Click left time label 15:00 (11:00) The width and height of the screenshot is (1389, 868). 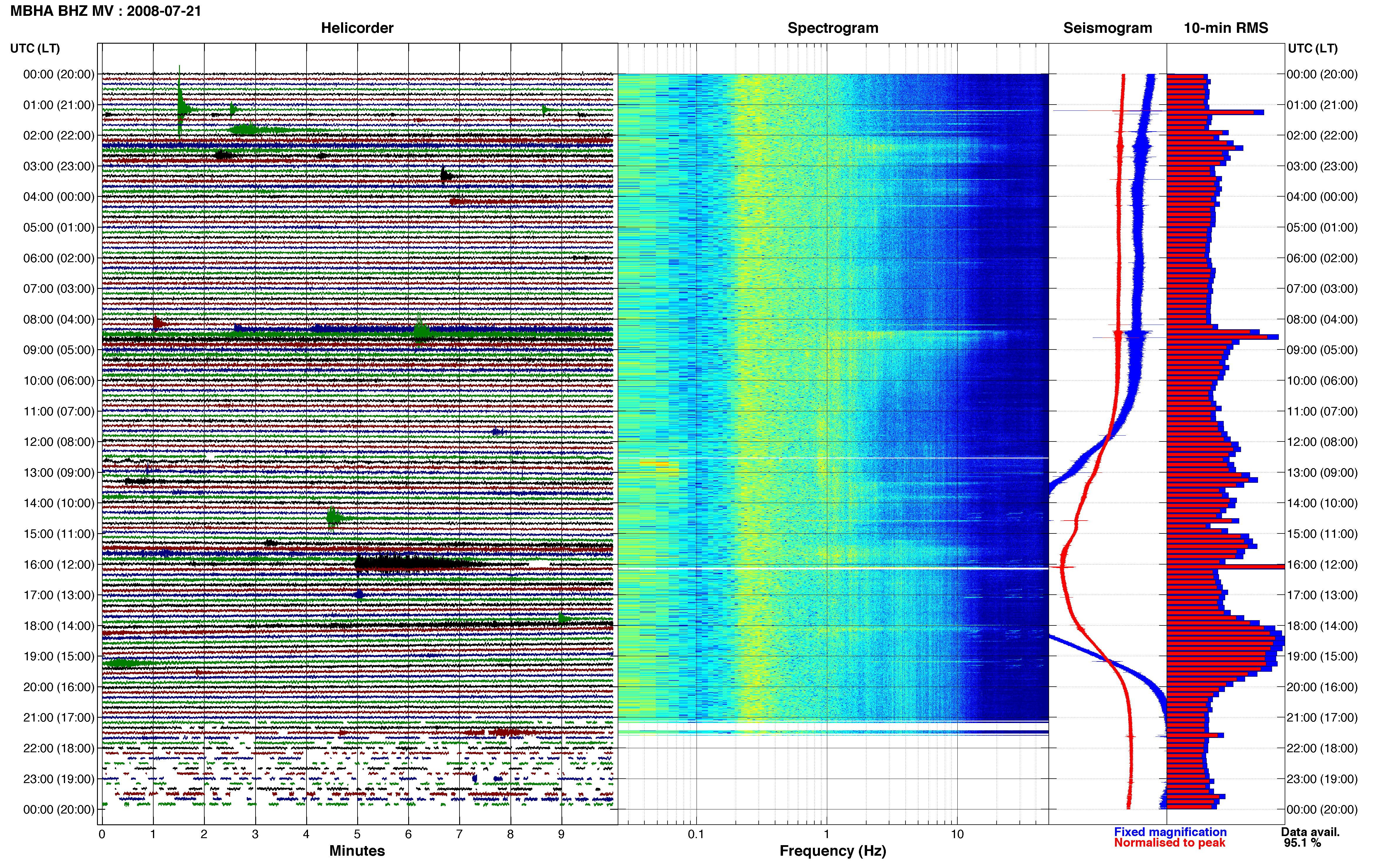click(59, 534)
